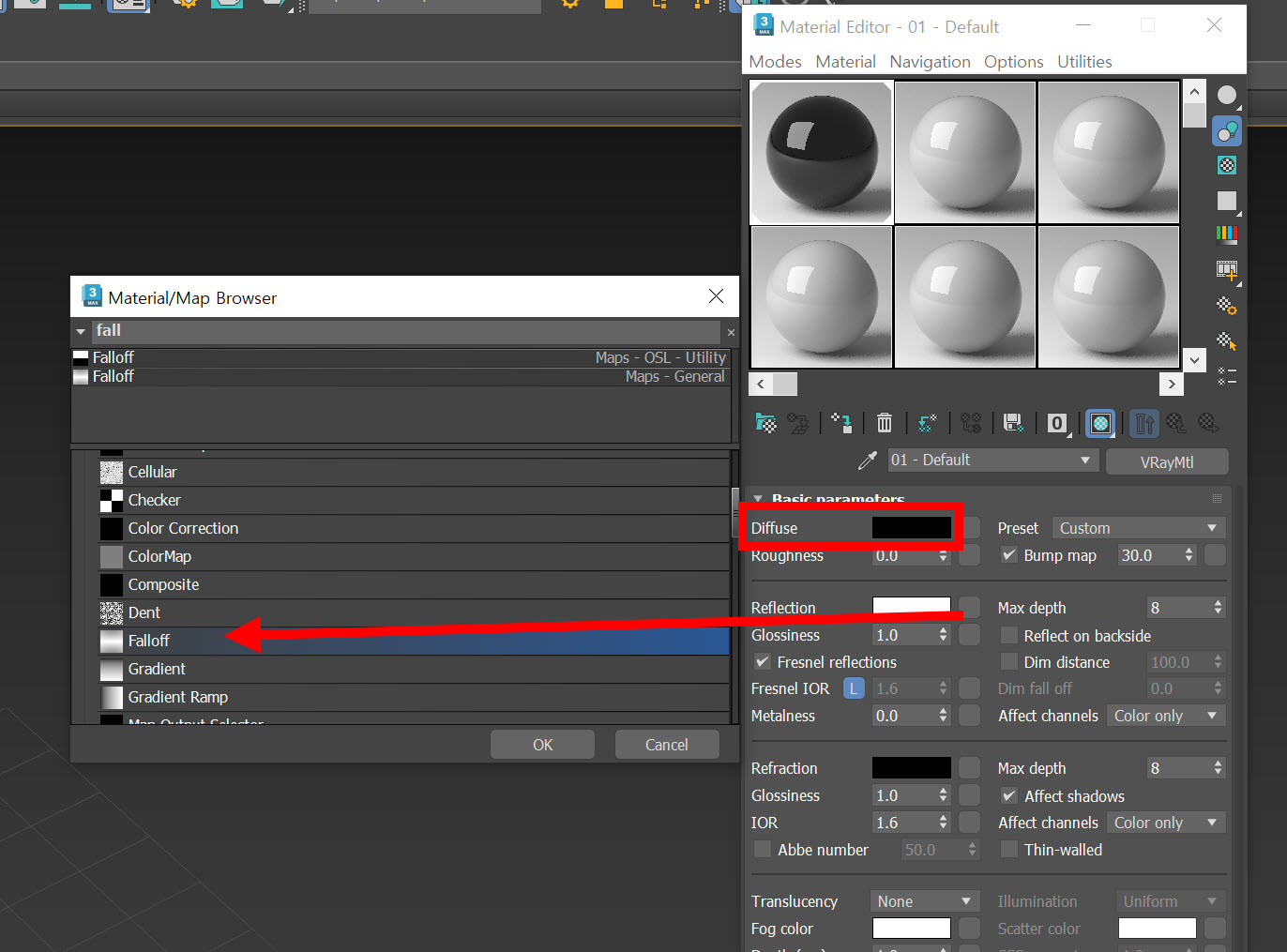Uncheck the Affect shadows checkbox
The width and height of the screenshot is (1287, 952).
coord(1009,796)
